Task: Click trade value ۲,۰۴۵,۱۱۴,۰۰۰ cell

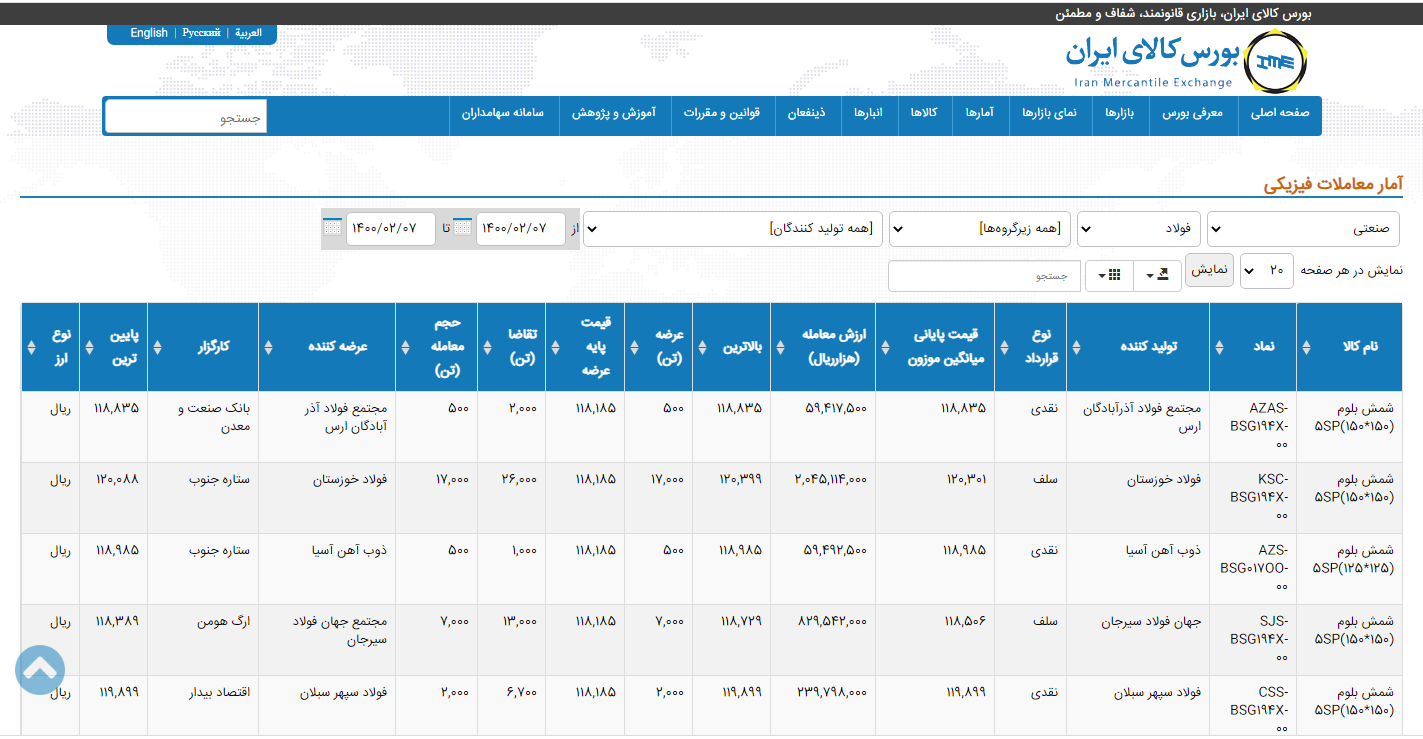Action: (823, 498)
